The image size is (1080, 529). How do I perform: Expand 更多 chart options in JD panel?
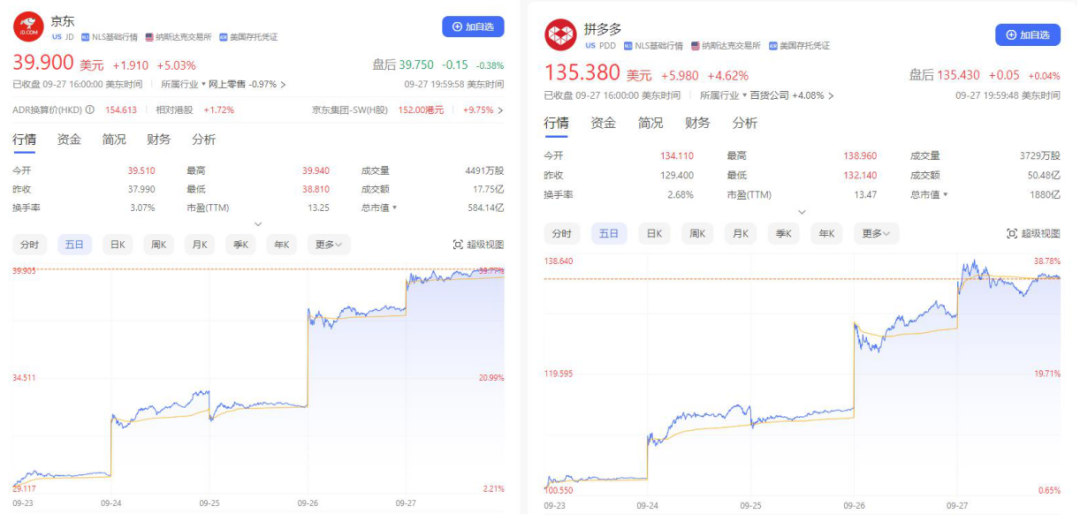327,245
